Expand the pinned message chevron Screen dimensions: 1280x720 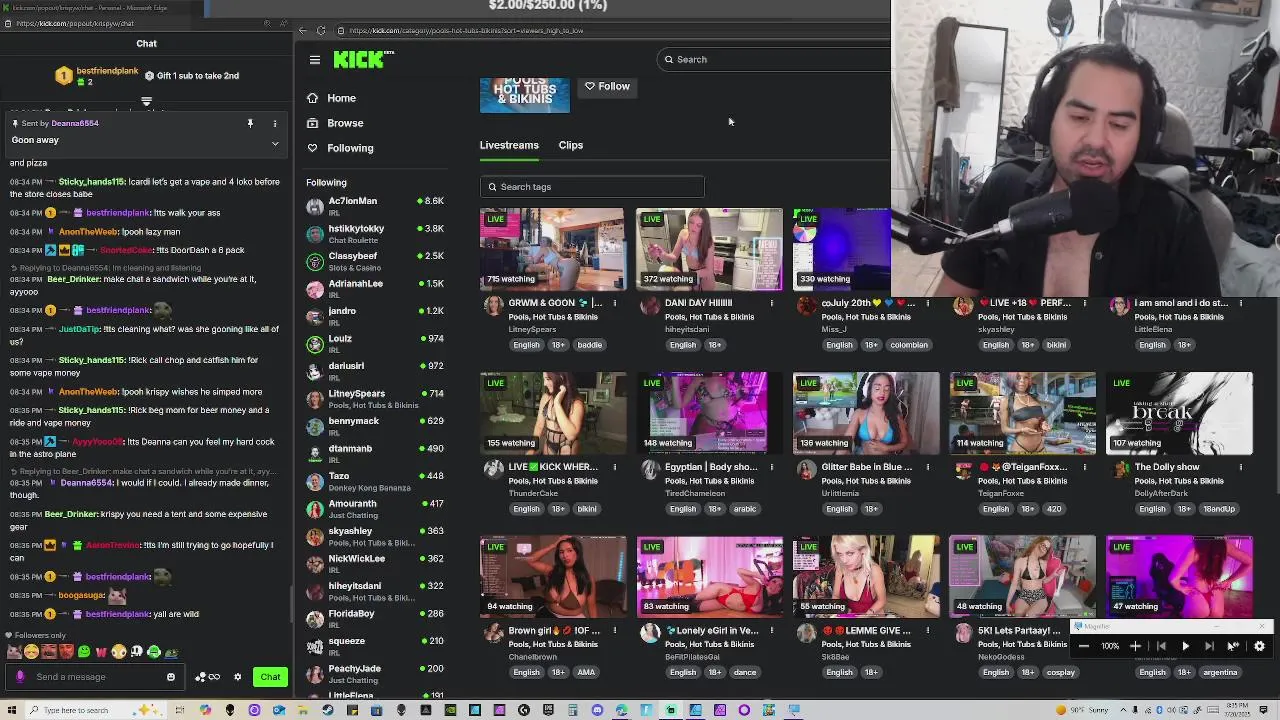275,143
